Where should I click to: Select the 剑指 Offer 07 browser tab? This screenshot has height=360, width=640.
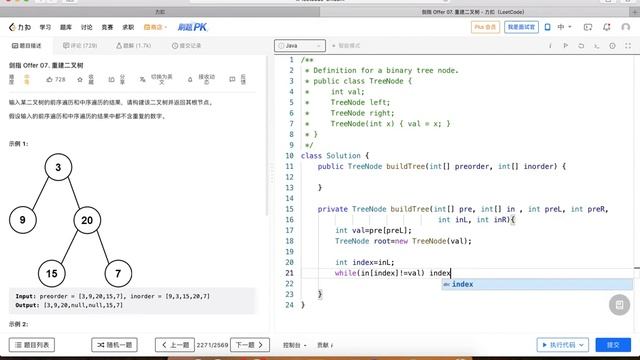pyautogui.click(x=473, y=12)
